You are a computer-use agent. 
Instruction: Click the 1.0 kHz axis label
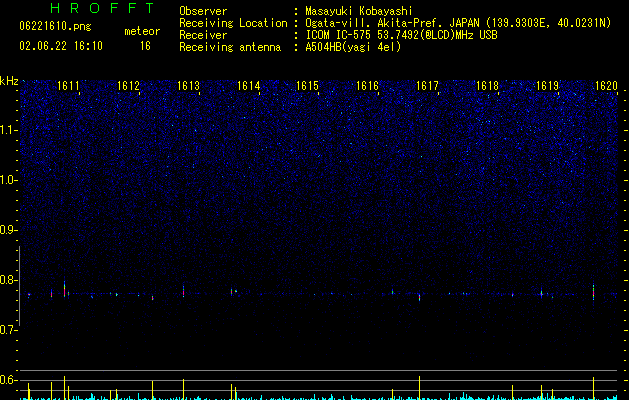(9, 180)
